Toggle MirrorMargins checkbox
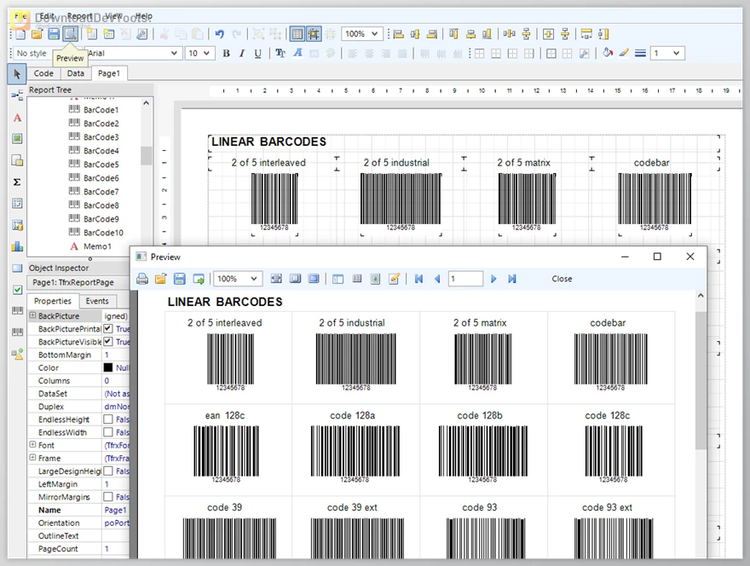Viewport: 750px width, 566px height. [108, 497]
